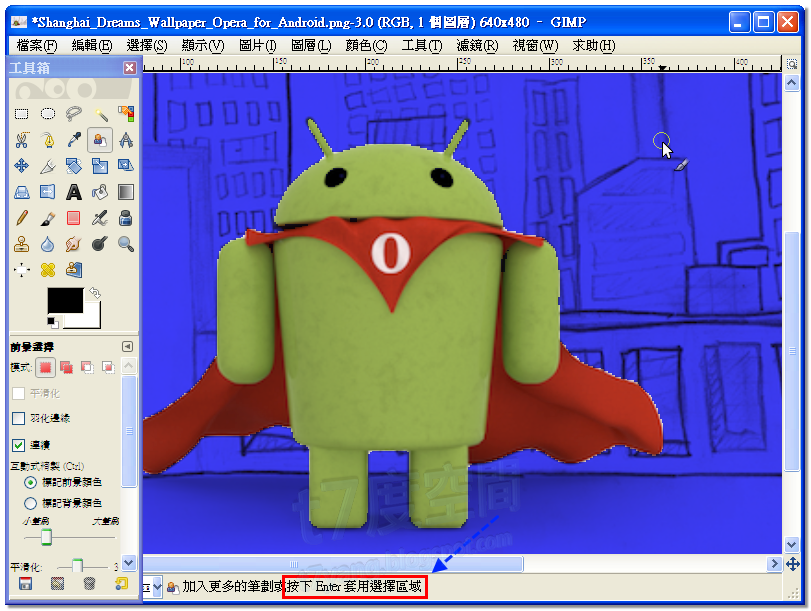Select the Zoom magnifier tool
Screen dimensions: 811x611
tap(126, 244)
